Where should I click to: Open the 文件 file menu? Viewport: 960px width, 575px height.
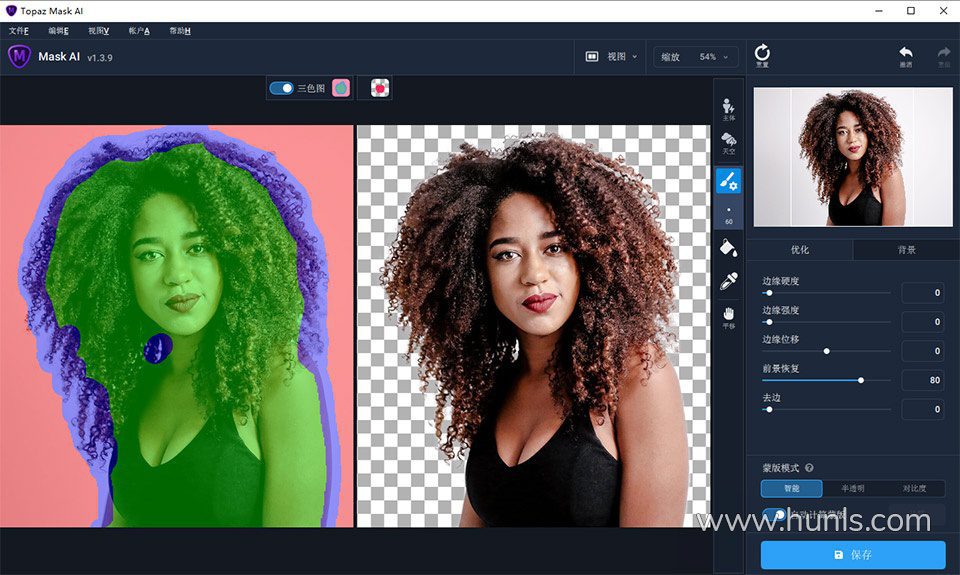pos(19,31)
